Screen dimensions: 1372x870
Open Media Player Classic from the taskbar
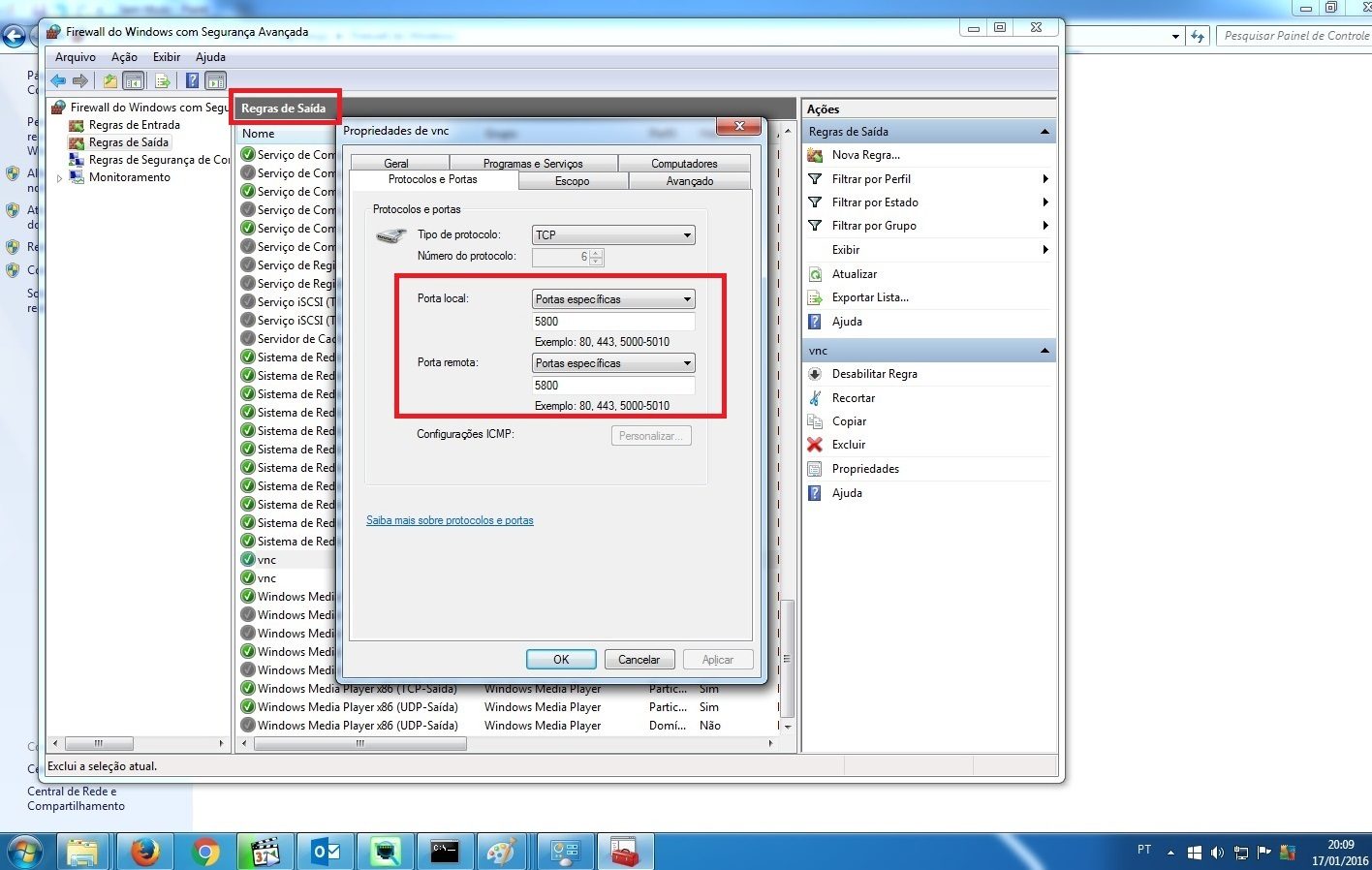pos(265,852)
